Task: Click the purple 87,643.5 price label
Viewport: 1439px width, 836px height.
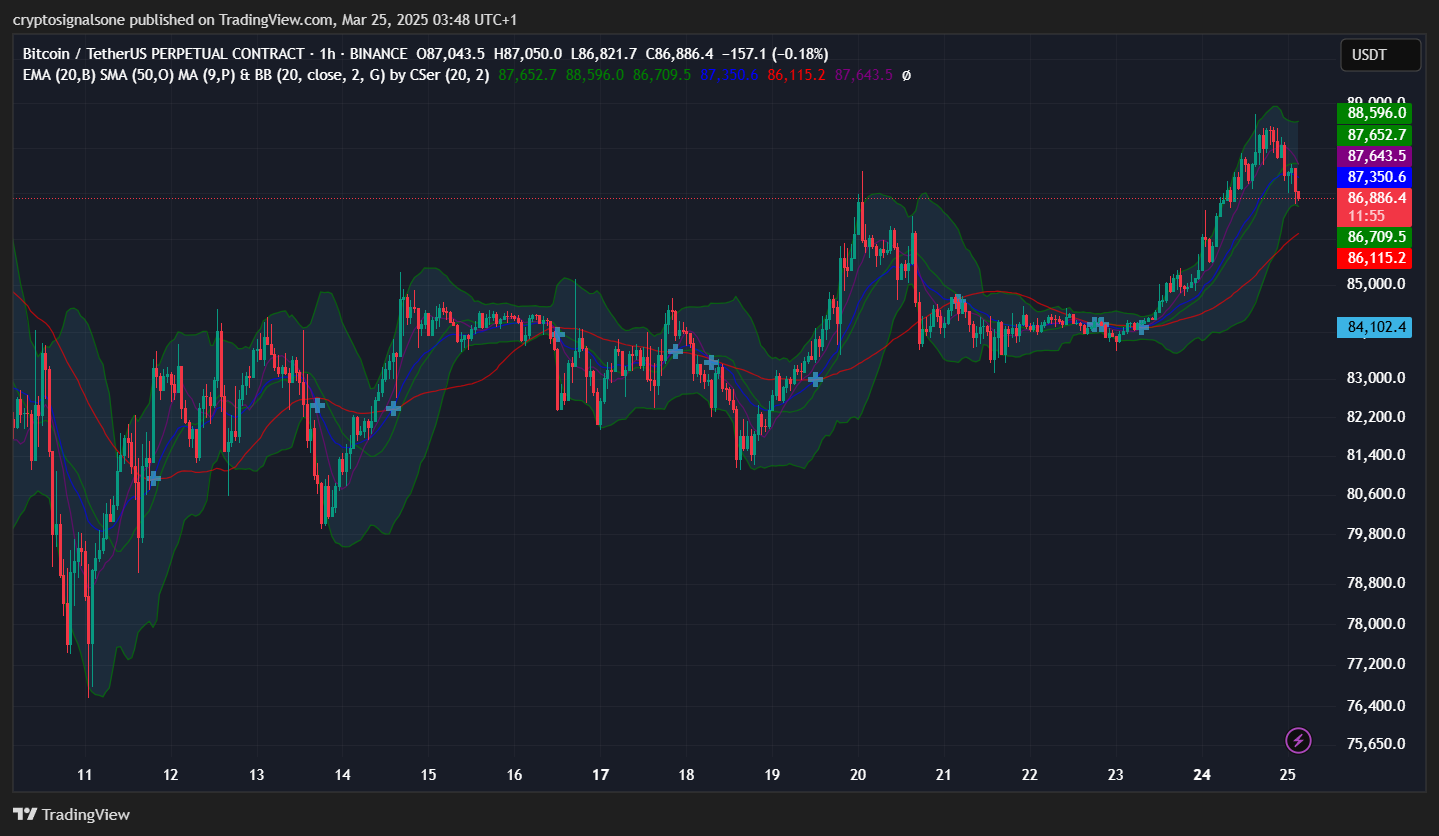Action: 1374,155
